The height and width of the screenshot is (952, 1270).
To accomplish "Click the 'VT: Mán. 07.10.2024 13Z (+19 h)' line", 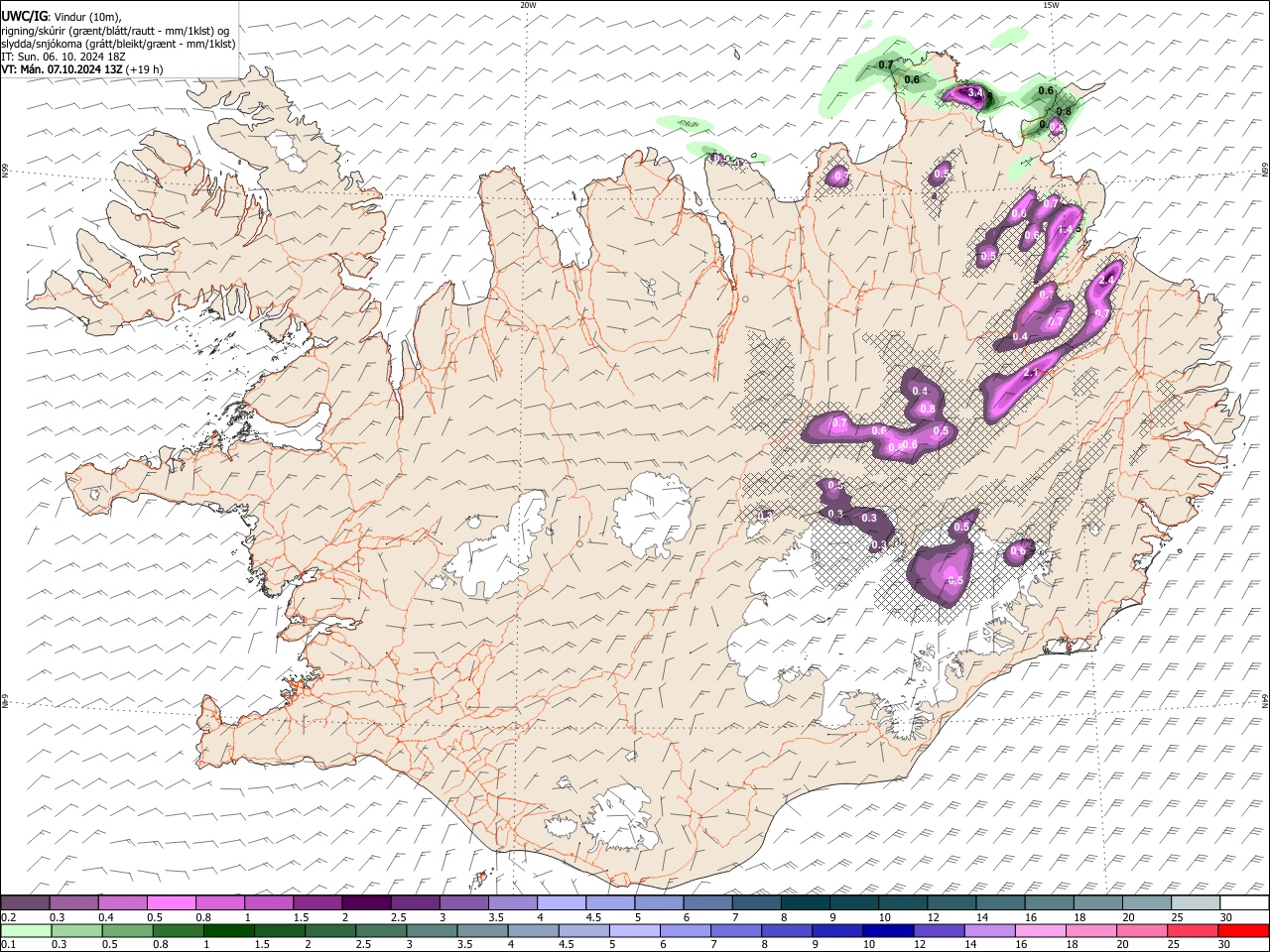I will [x=82, y=69].
